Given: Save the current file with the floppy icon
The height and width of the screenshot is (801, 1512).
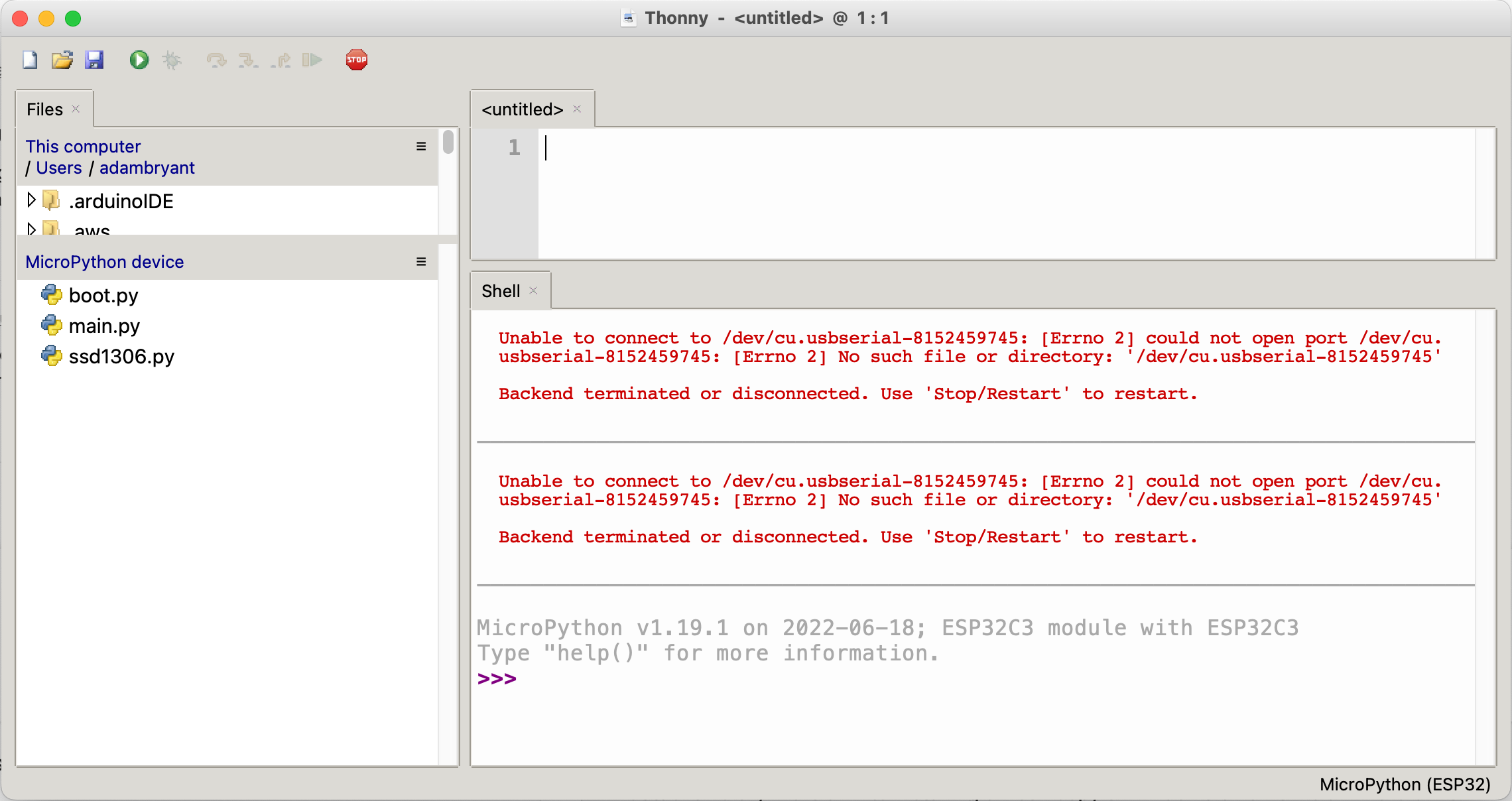Looking at the screenshot, I should (94, 60).
